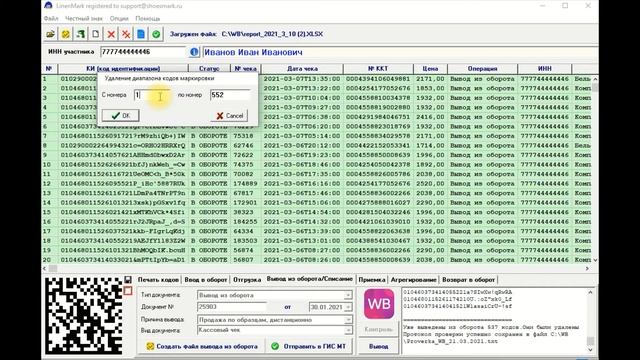The image size is (640, 360).
Task: Click the Вывод button under WB logo
Action: point(378,346)
